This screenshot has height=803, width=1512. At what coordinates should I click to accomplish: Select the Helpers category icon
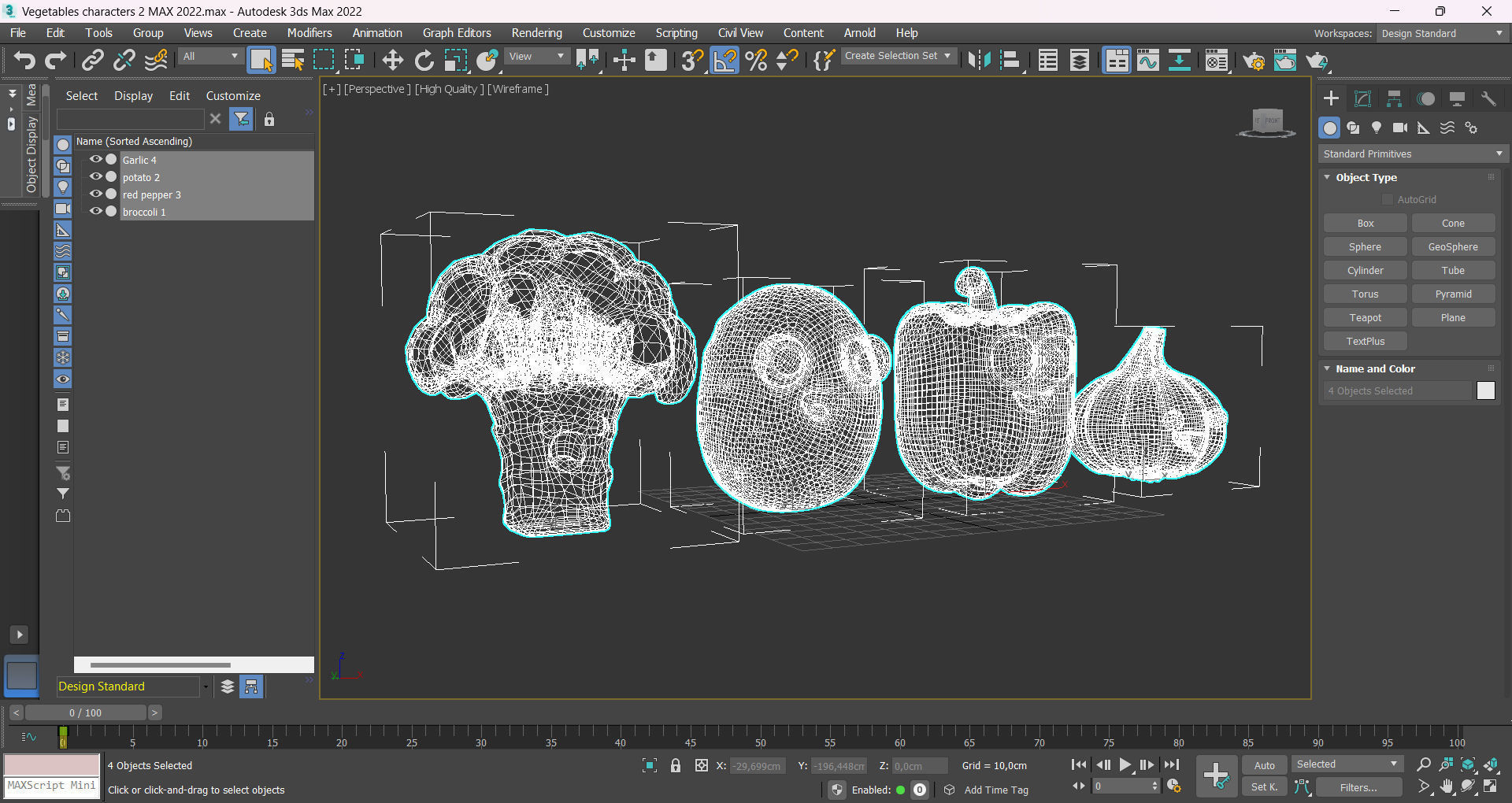[x=1424, y=128]
